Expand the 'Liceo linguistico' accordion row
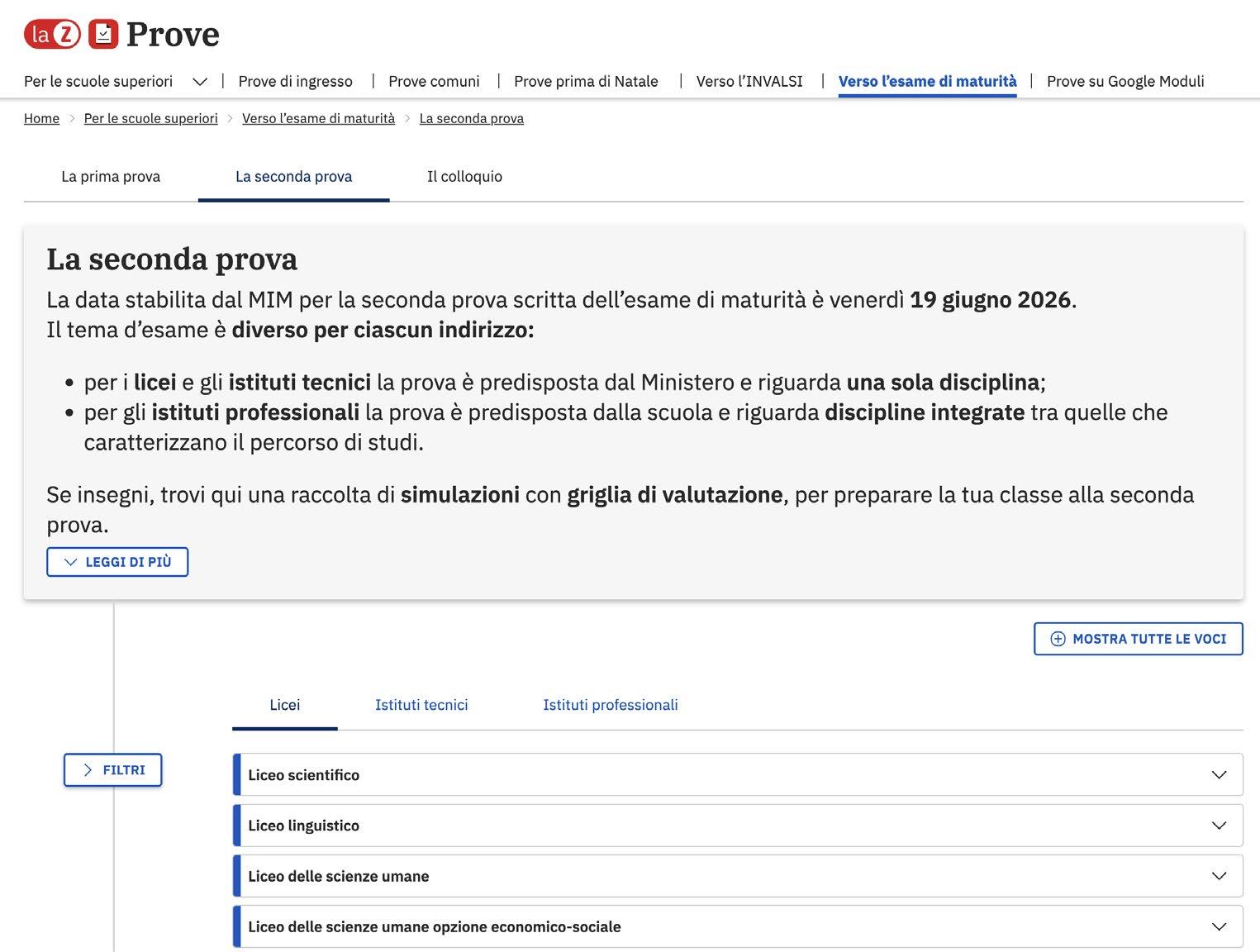This screenshot has width=1260, height=952. click(738, 826)
